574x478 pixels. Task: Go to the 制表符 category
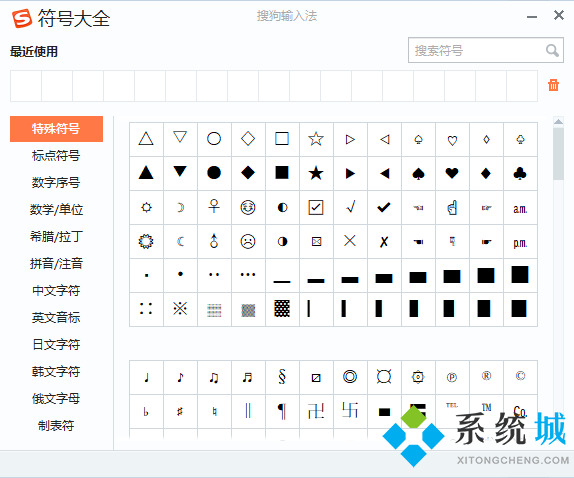pos(56,425)
